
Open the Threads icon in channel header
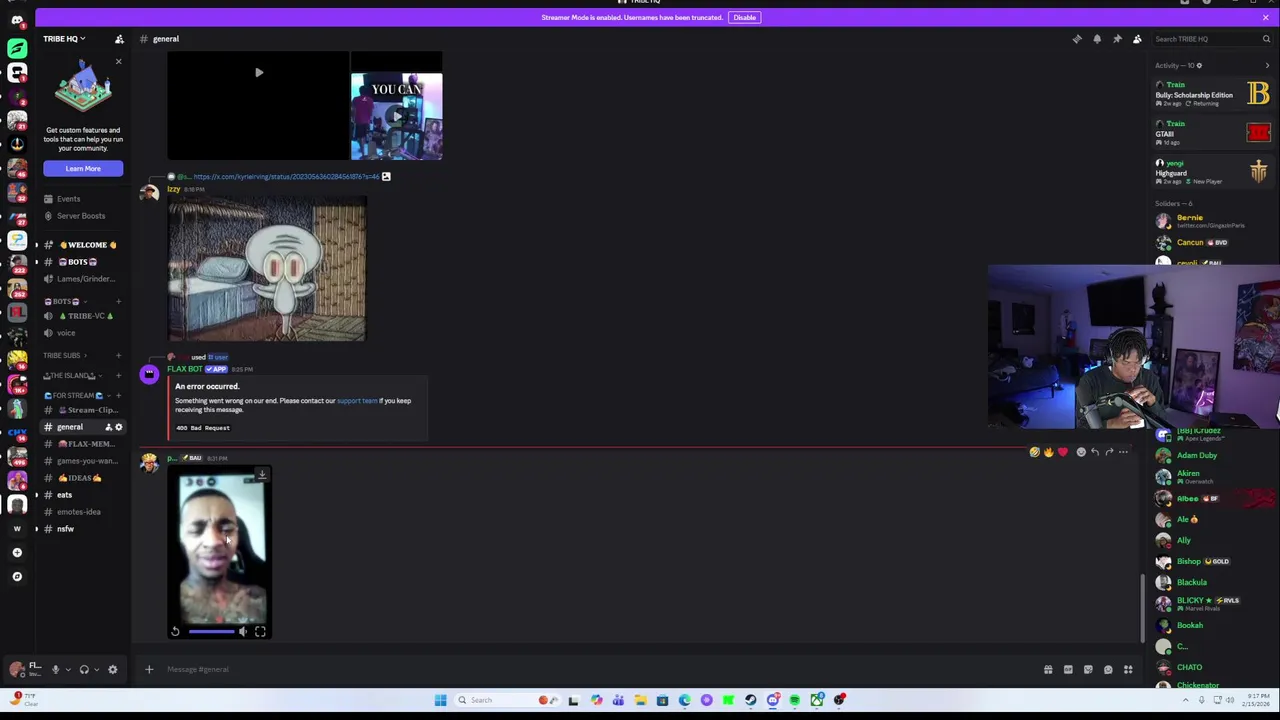(1077, 39)
